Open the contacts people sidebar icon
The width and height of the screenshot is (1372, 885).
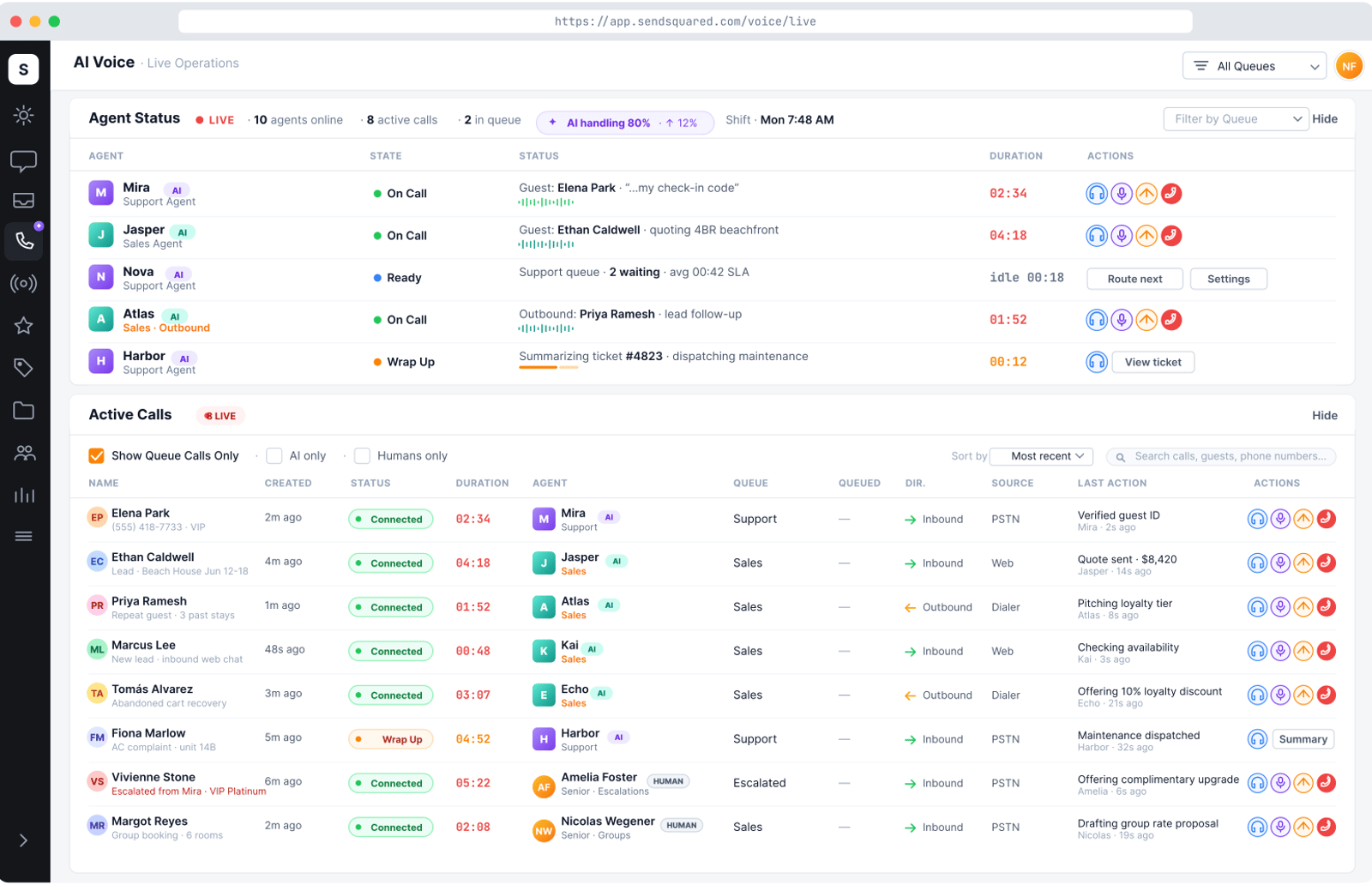24,453
